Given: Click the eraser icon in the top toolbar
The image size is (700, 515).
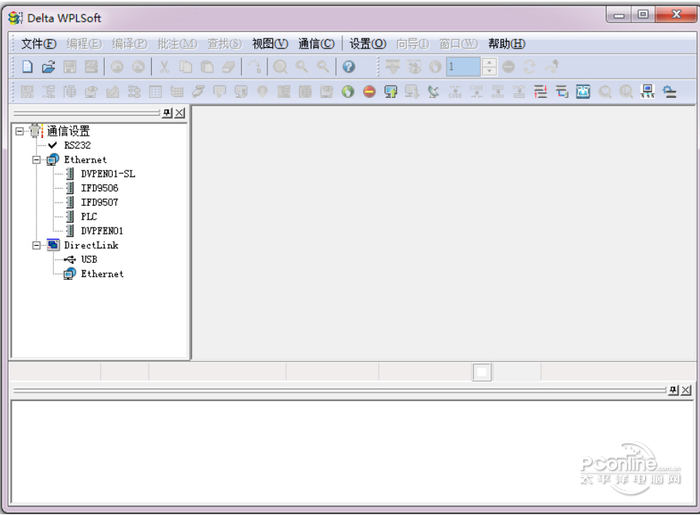Looking at the screenshot, I should 229,67.
